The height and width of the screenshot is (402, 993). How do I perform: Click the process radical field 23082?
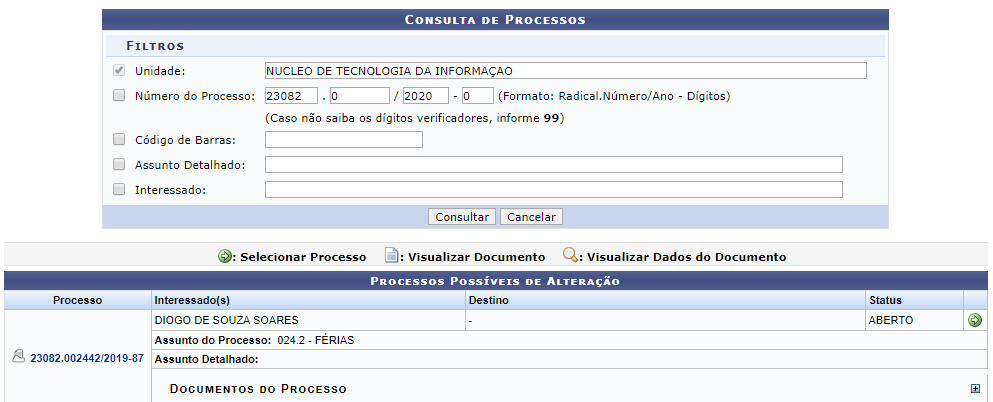(291, 96)
